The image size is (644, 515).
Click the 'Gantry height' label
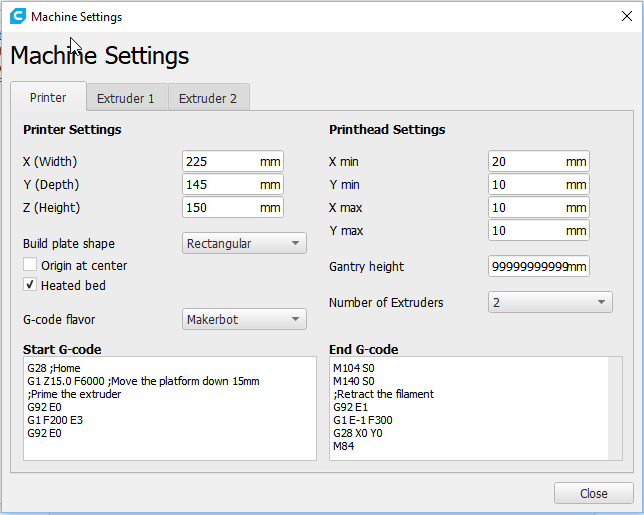tap(367, 267)
